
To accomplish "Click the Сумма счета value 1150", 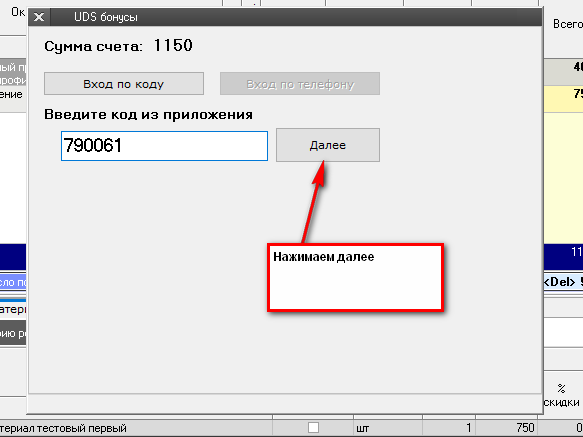I will point(173,46).
